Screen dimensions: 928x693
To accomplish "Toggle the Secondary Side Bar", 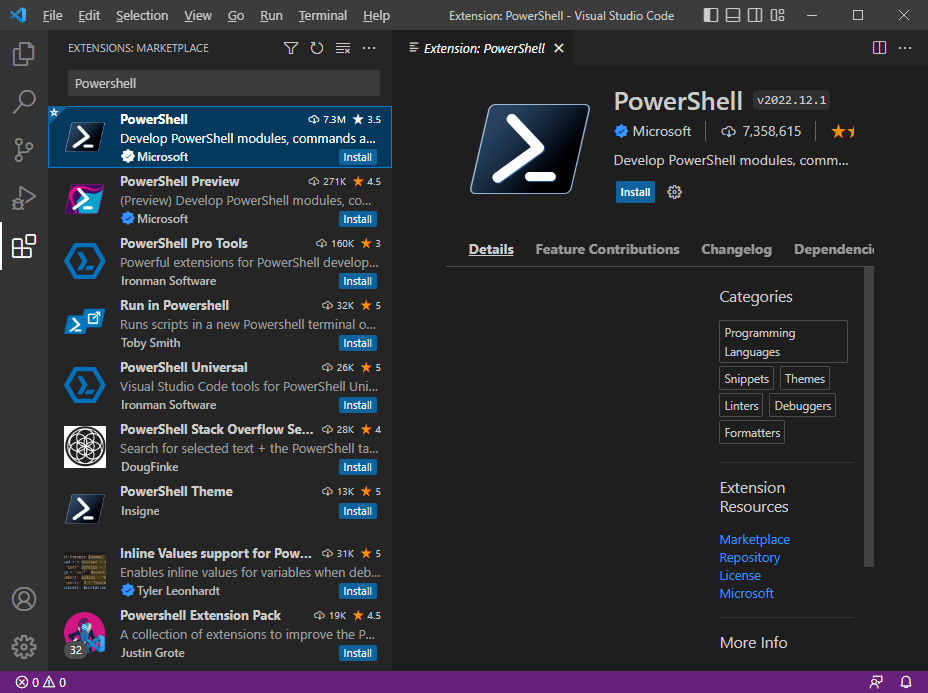I will (x=753, y=15).
